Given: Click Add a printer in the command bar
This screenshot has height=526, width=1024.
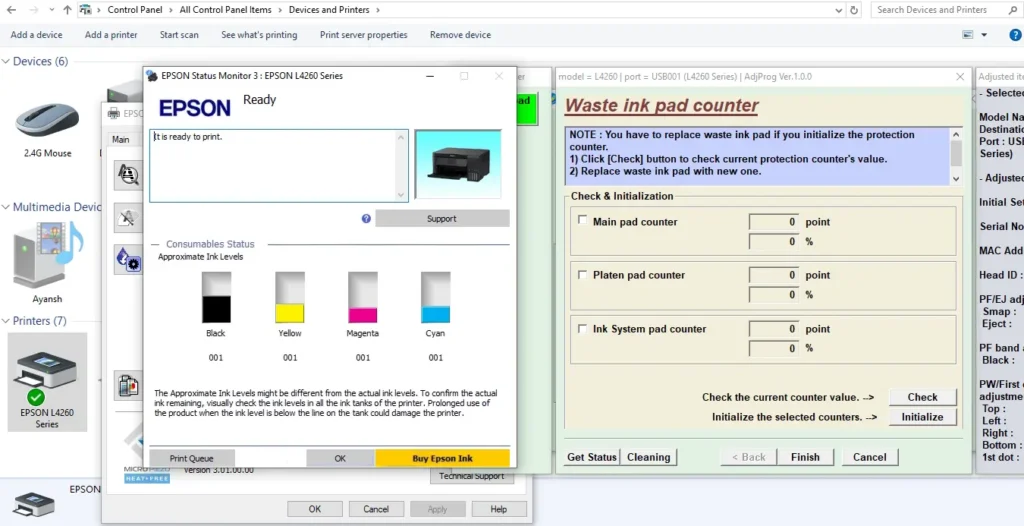Looking at the screenshot, I should [x=111, y=35].
